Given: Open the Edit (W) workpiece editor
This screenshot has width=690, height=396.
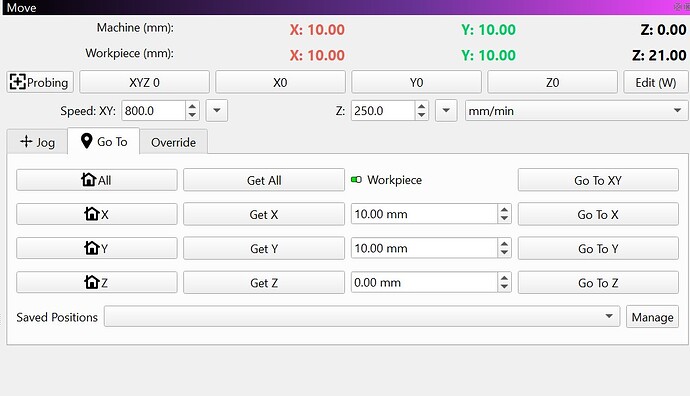Looking at the screenshot, I should coord(656,82).
